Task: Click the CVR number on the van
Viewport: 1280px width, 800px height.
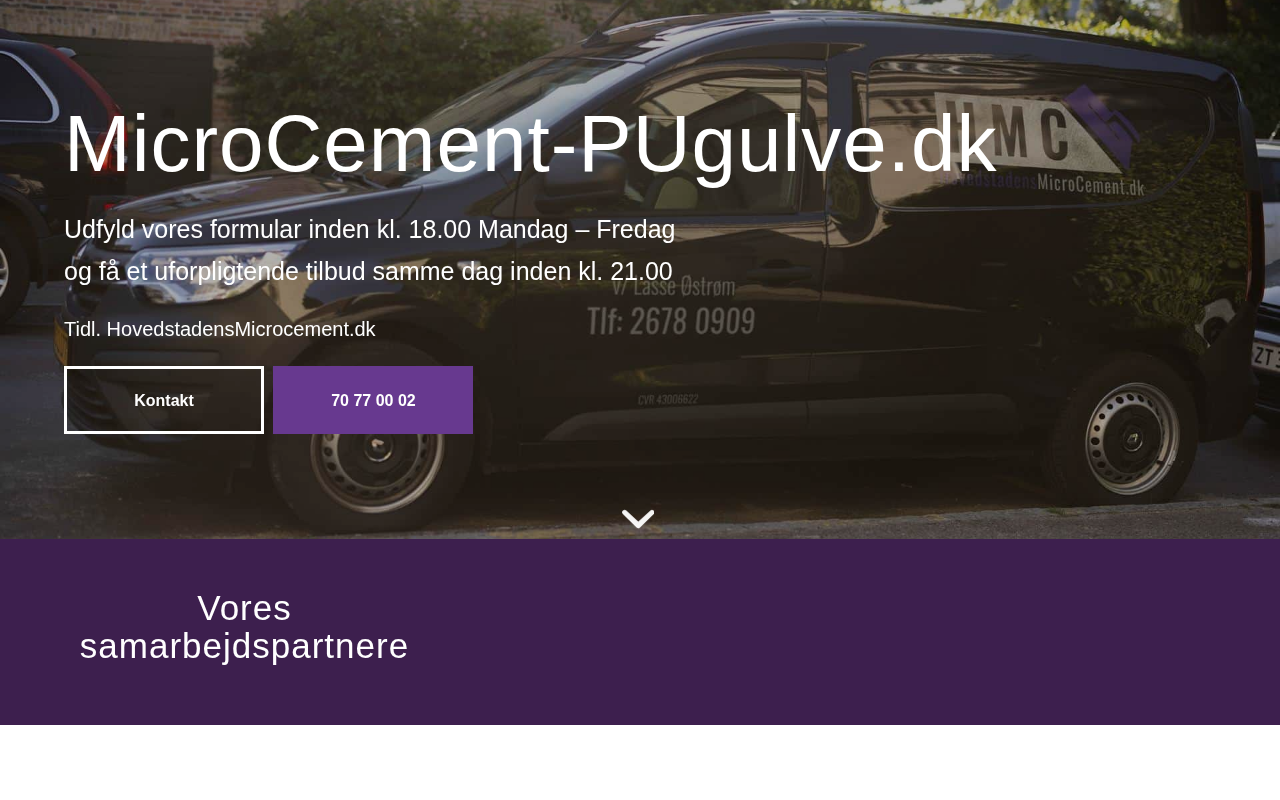Action: tap(668, 400)
